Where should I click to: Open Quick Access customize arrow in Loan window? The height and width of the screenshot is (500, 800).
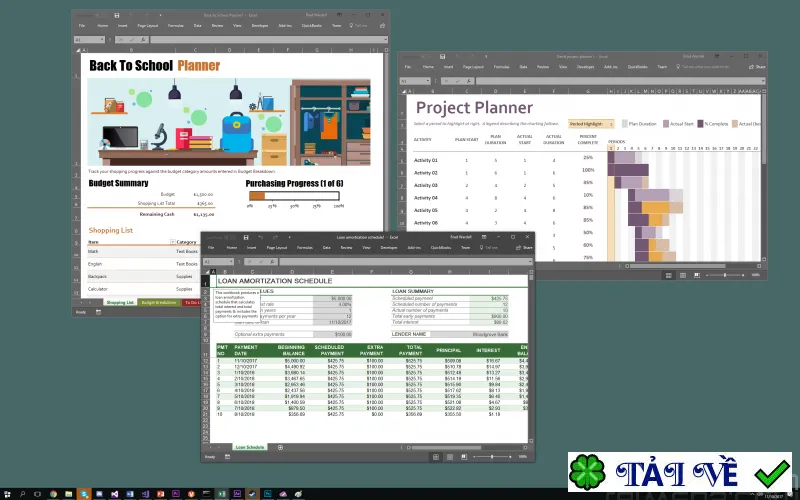tap(289, 237)
